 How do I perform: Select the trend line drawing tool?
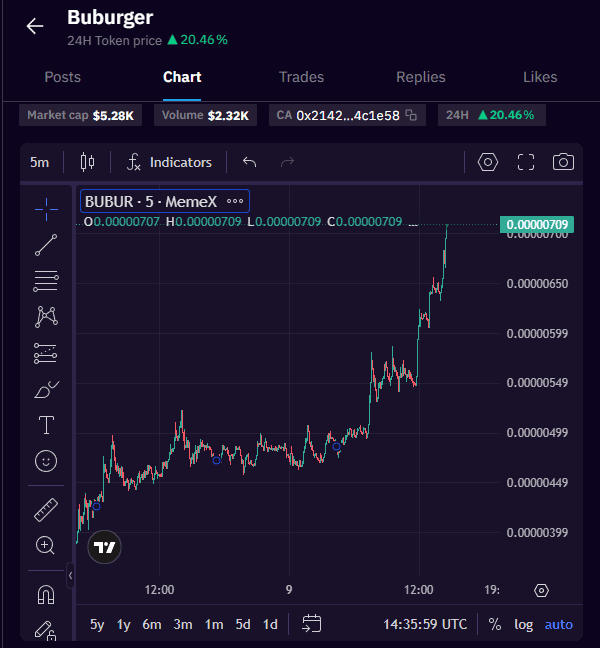pyautogui.click(x=46, y=244)
